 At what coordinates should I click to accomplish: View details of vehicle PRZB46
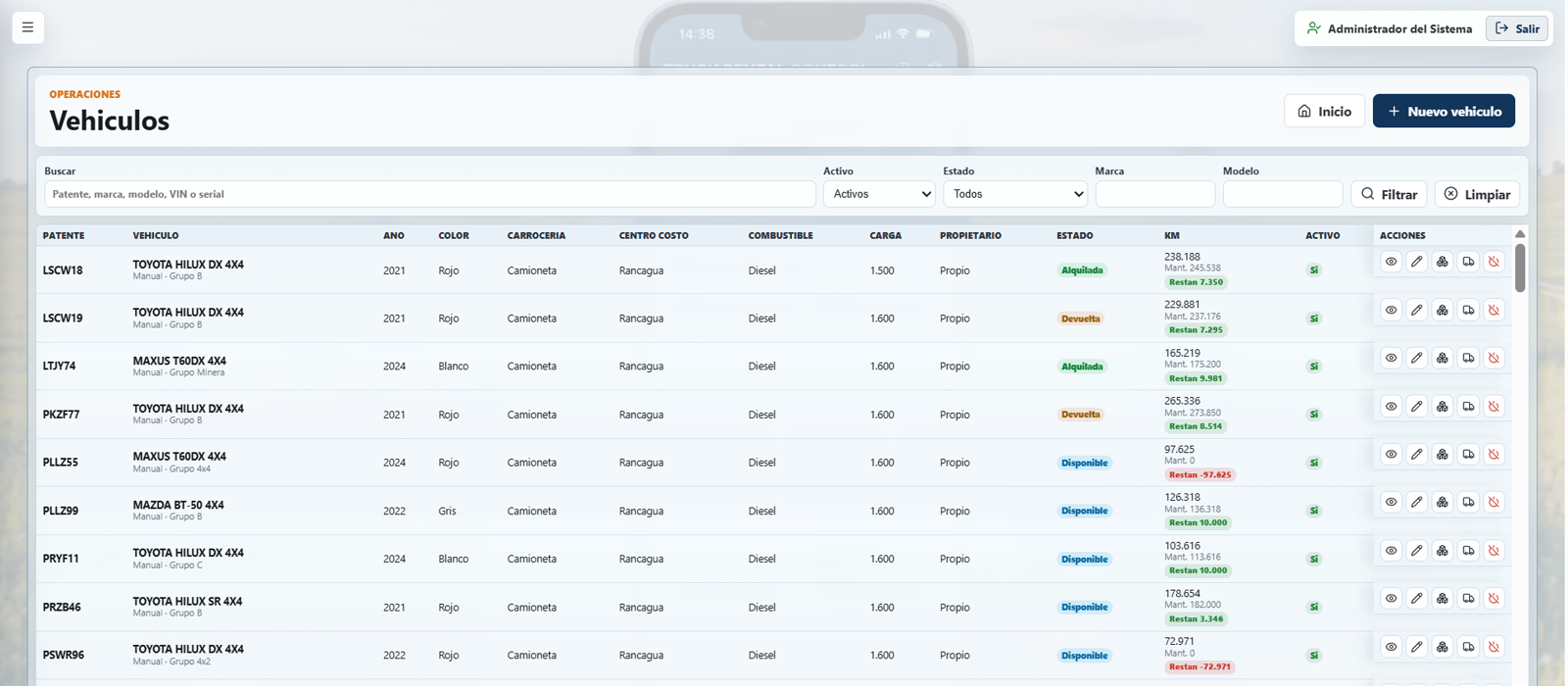1391,598
